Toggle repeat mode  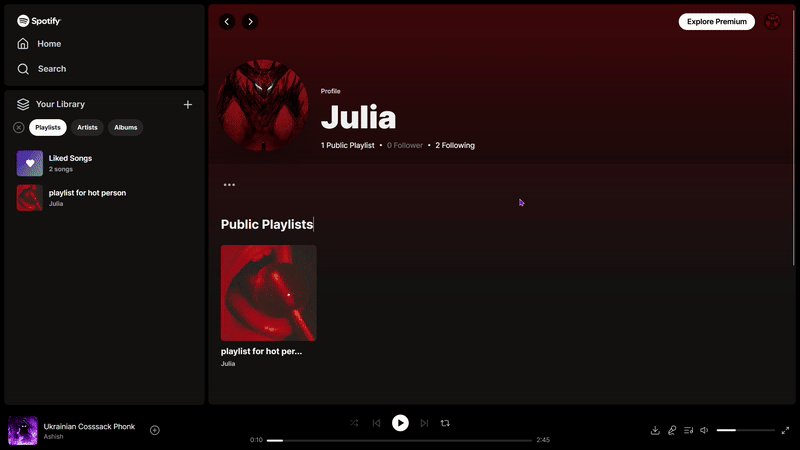click(x=445, y=423)
